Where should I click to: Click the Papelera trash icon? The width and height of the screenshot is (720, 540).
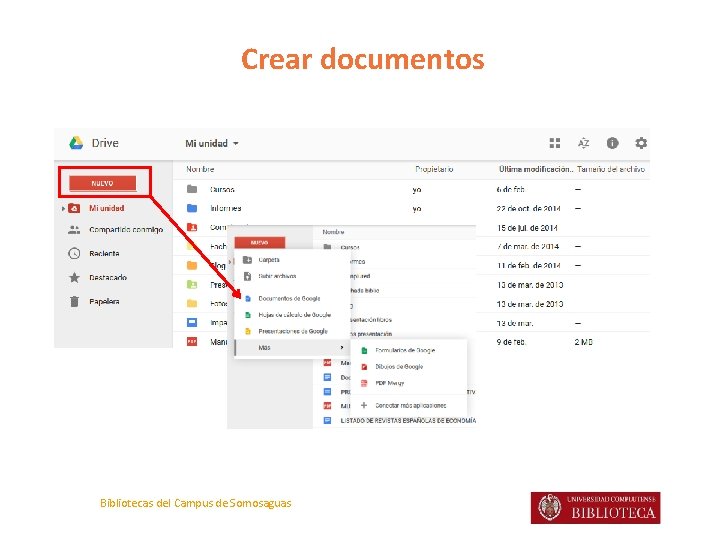[x=74, y=301]
